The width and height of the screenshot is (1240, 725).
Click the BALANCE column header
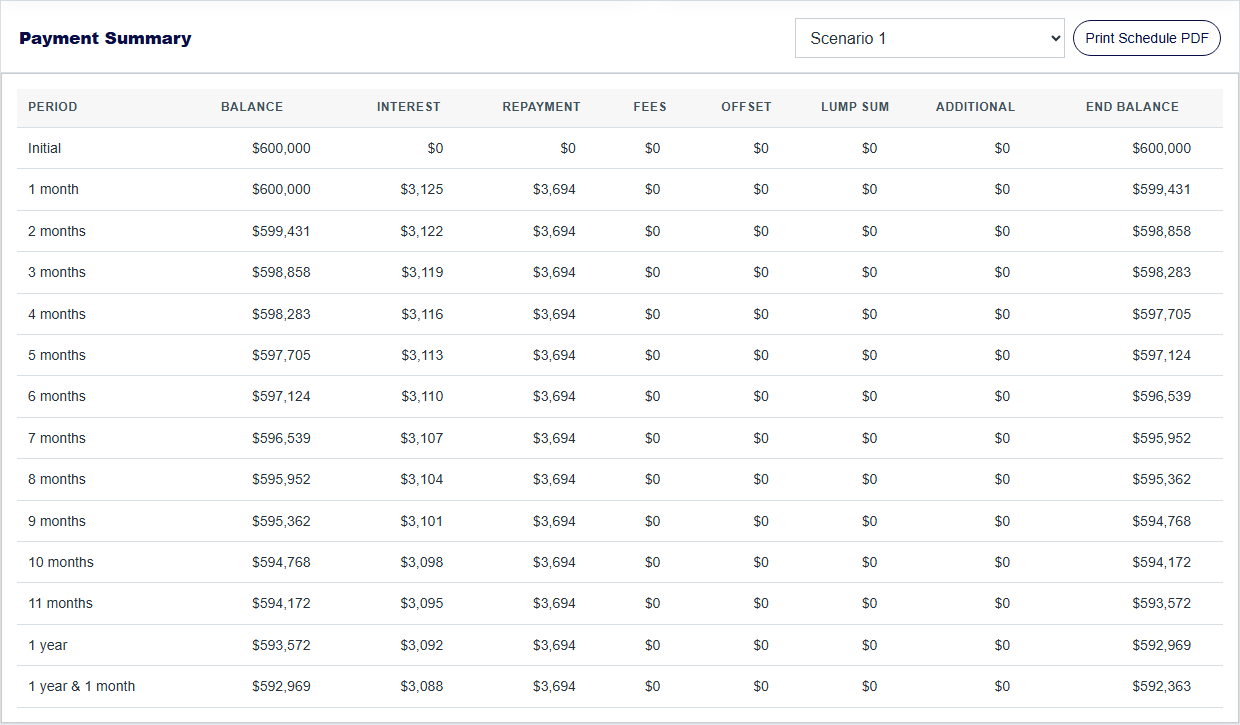[x=252, y=107]
